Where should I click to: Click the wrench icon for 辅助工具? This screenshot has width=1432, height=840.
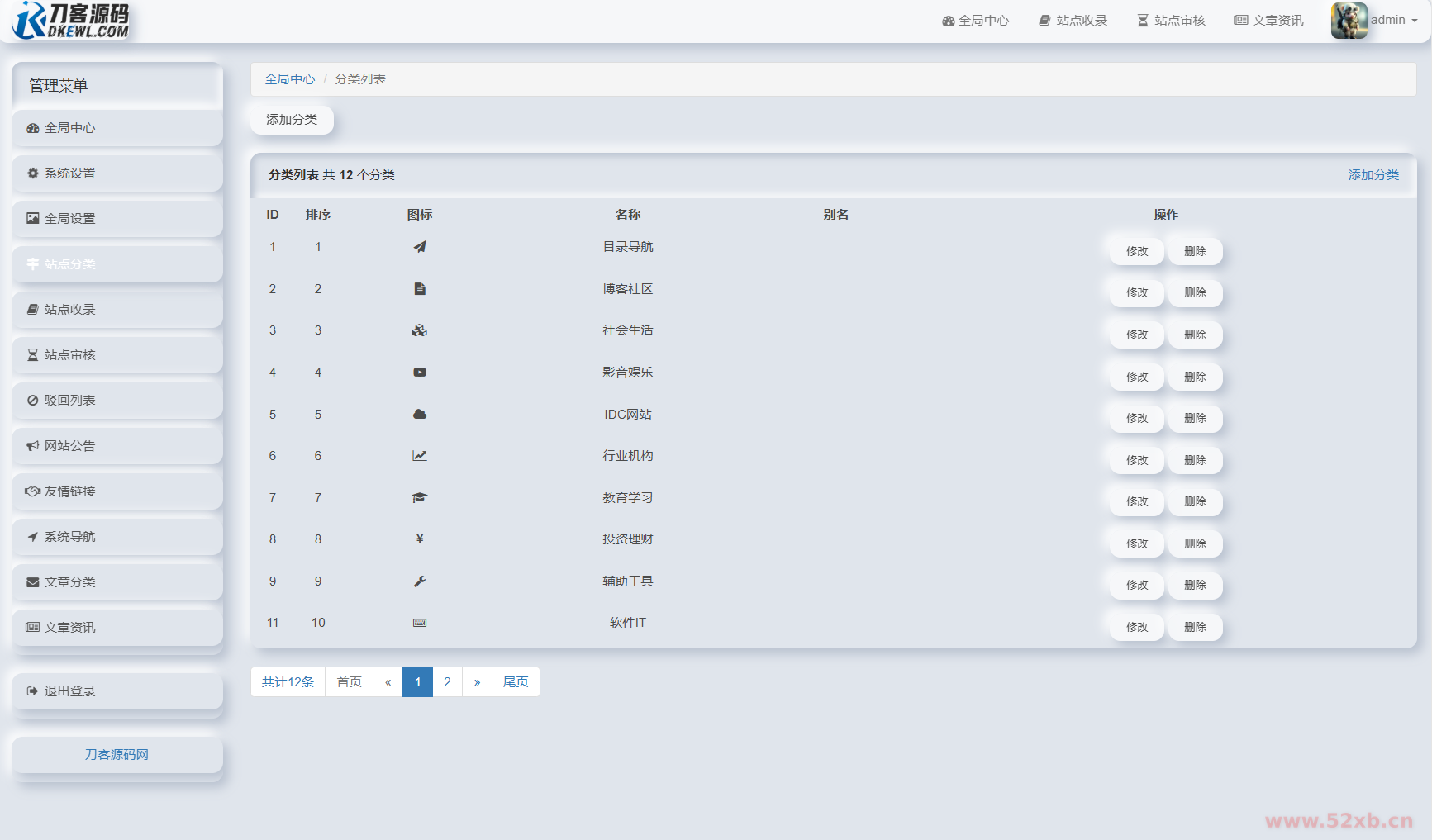(x=420, y=581)
